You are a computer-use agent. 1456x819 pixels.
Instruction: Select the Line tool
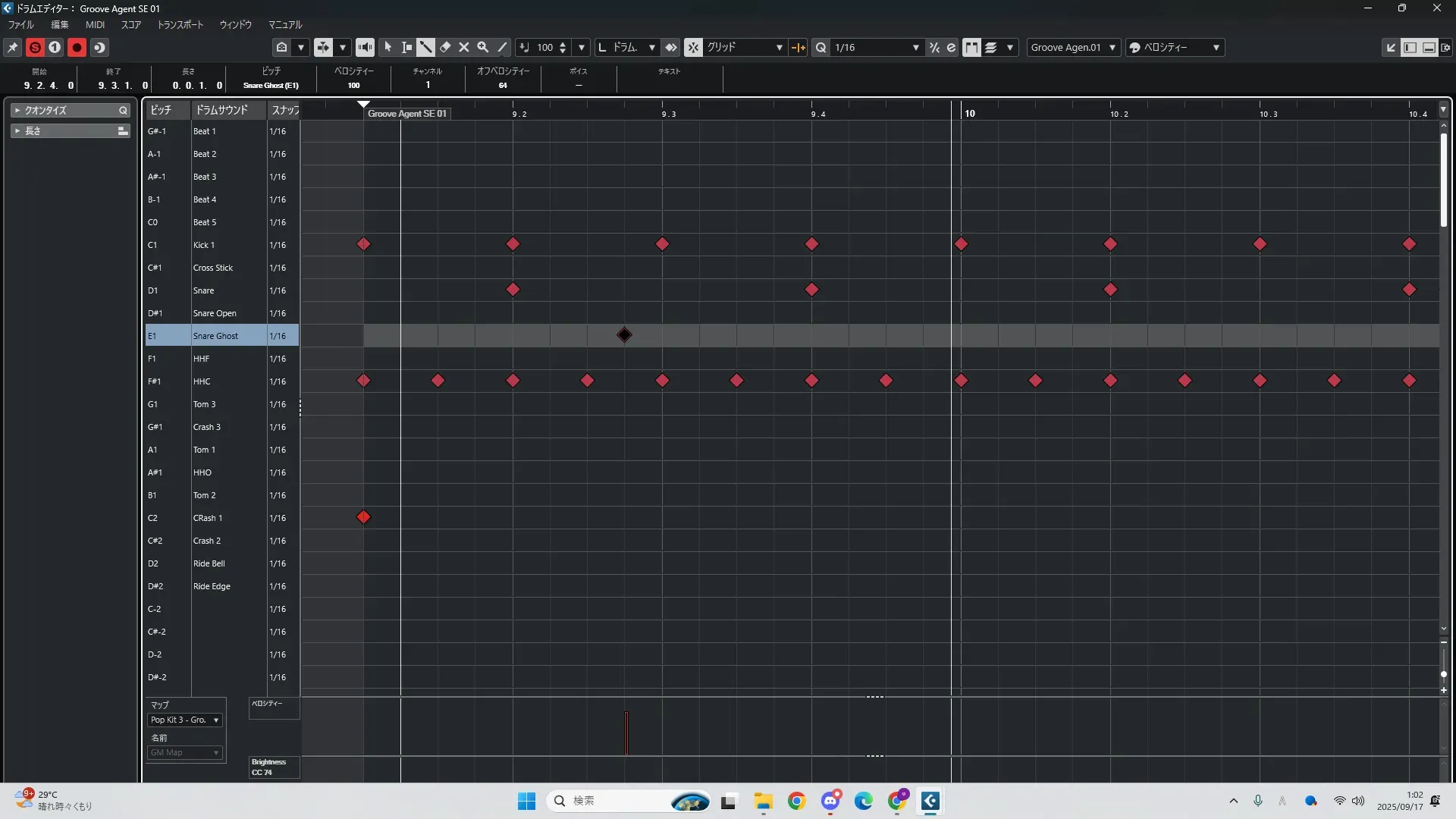pos(502,47)
